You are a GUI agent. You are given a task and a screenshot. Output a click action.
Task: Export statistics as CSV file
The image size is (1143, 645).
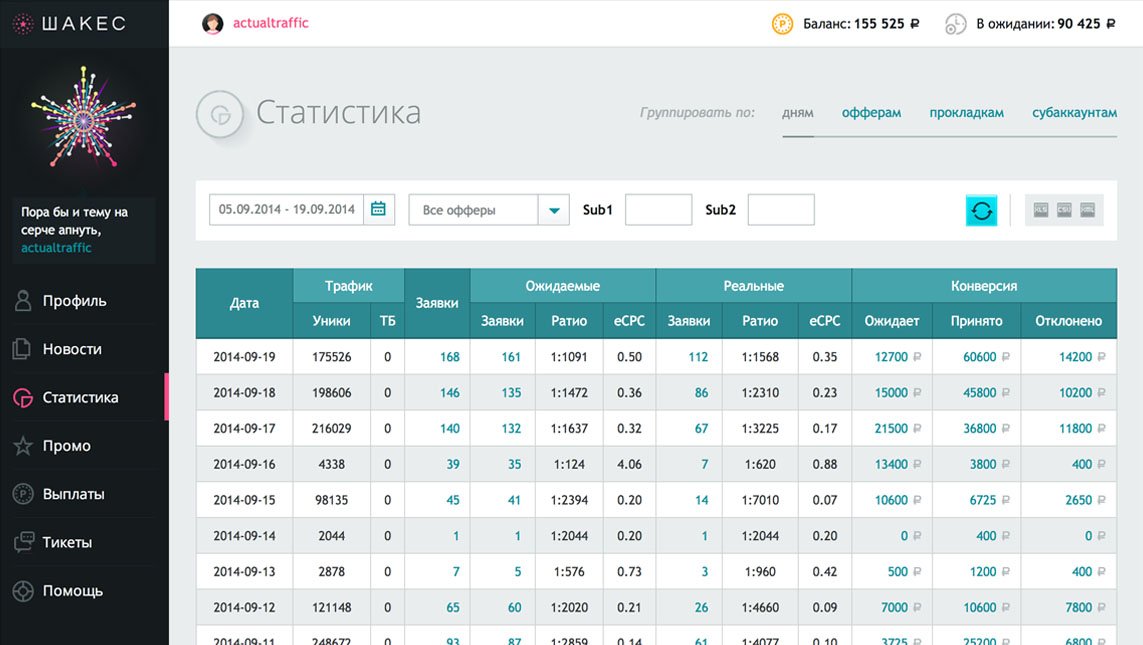(1064, 210)
